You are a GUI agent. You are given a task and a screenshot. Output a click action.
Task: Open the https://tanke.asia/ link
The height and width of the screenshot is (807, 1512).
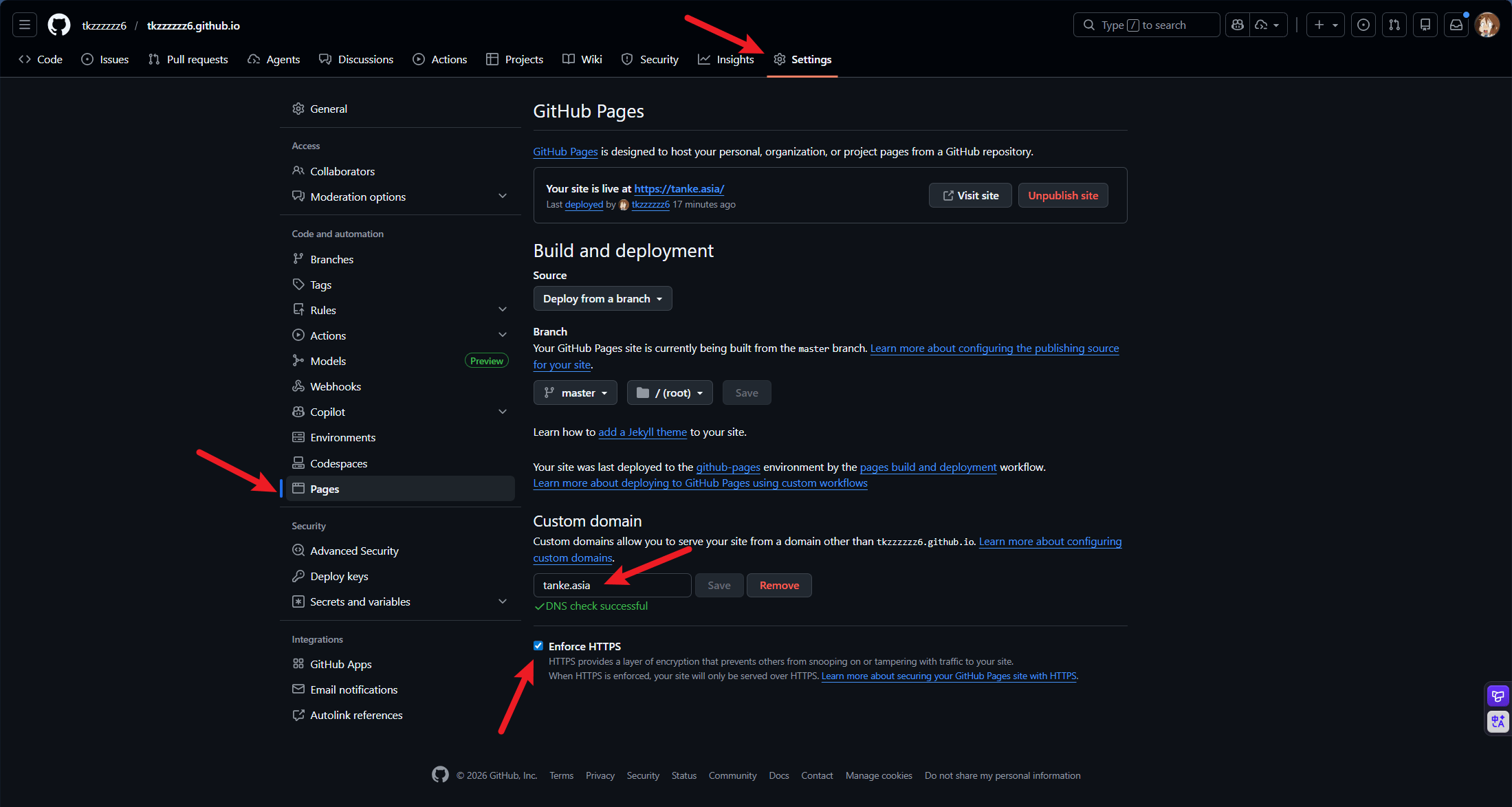pyautogui.click(x=679, y=188)
